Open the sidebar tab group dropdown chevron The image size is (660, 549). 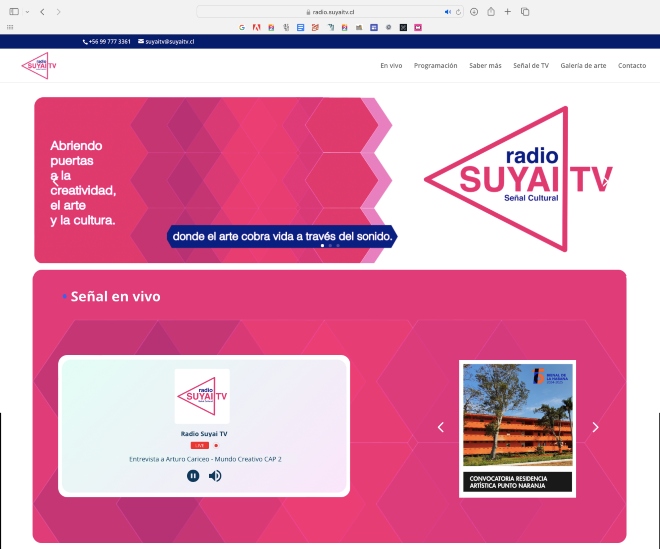[x=27, y=12]
